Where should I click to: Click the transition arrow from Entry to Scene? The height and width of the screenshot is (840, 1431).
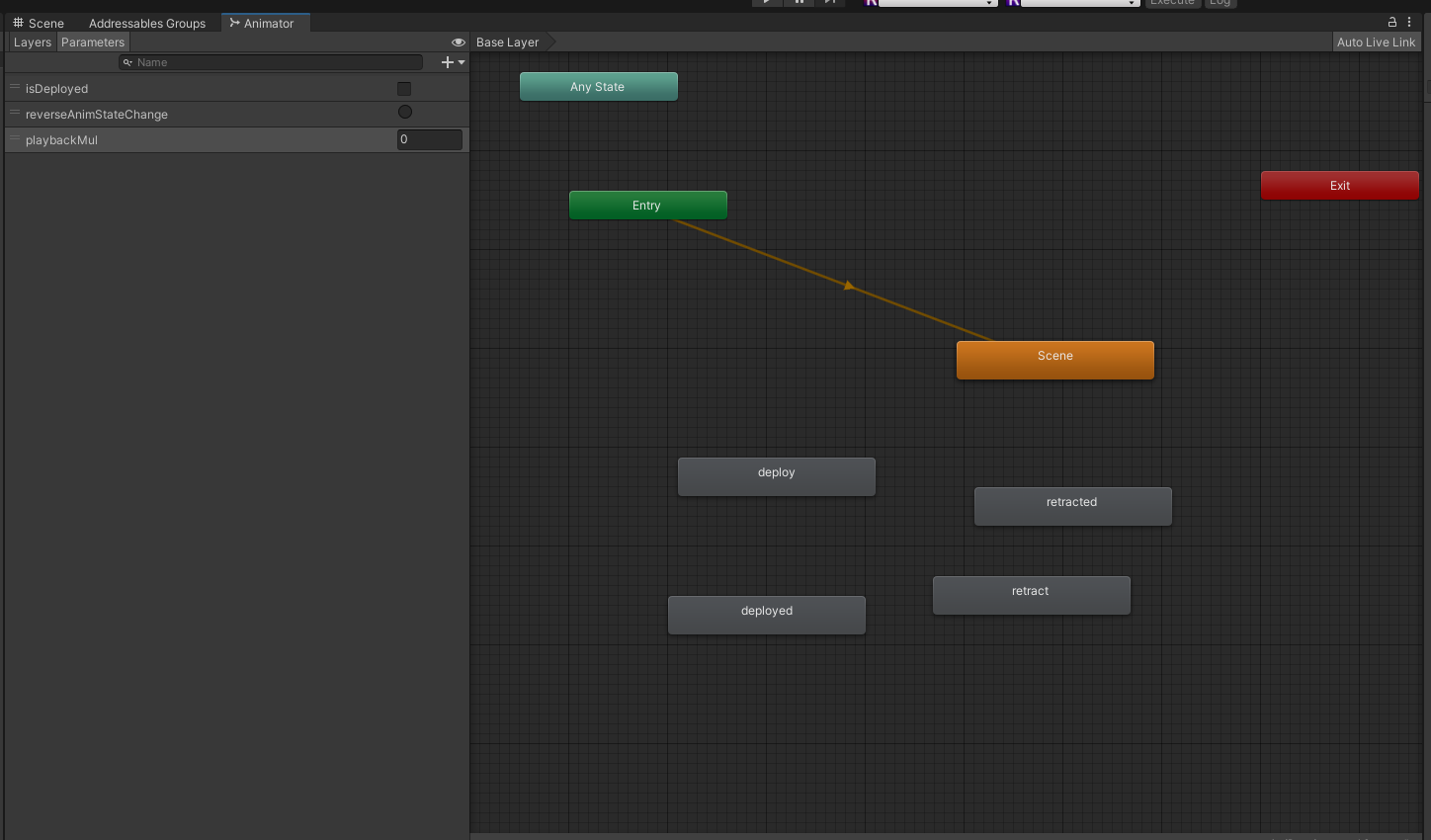pos(848,286)
